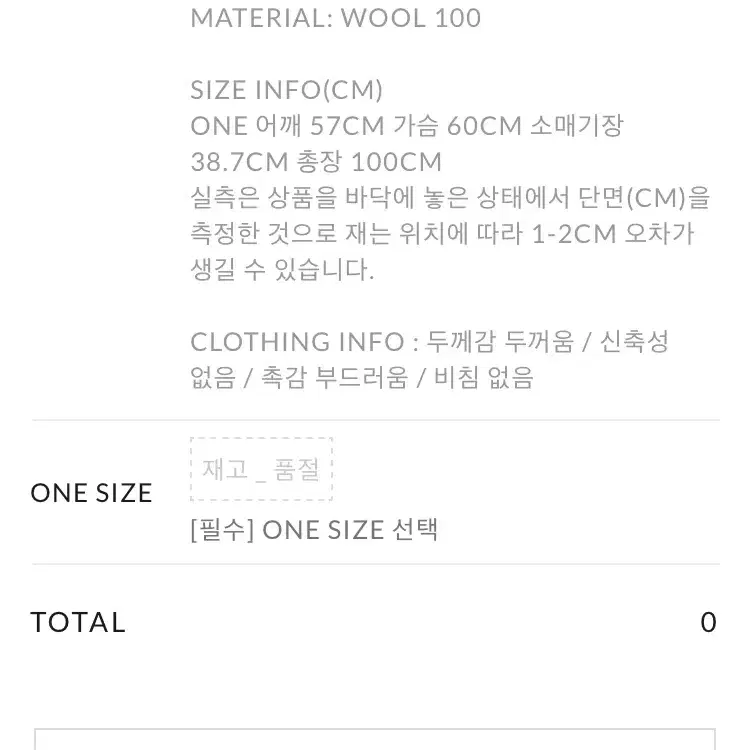Click the 촉감 부드러움 description
Image resolution: width=750 pixels, height=750 pixels.
(334, 377)
